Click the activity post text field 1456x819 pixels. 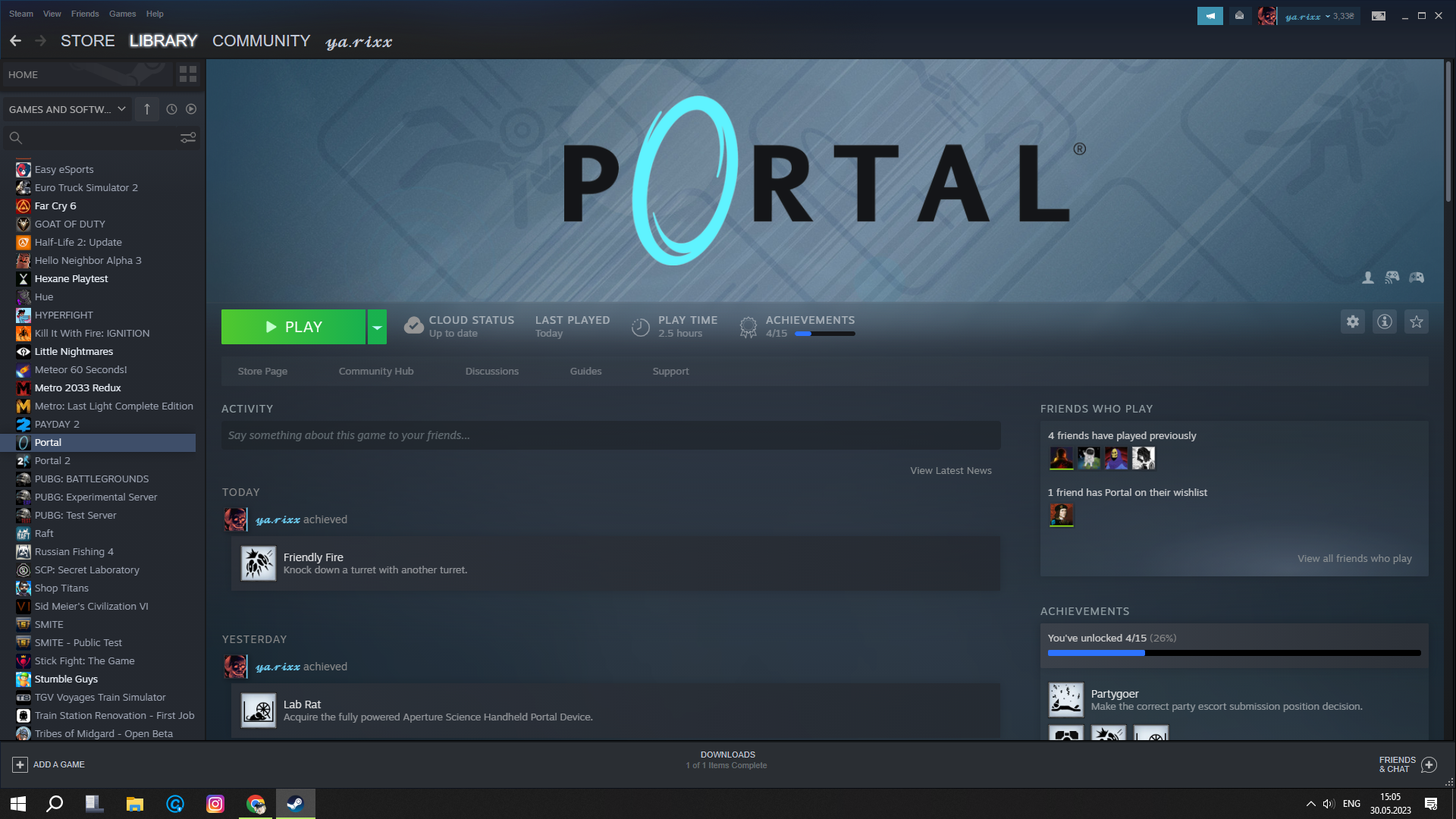[x=611, y=435]
